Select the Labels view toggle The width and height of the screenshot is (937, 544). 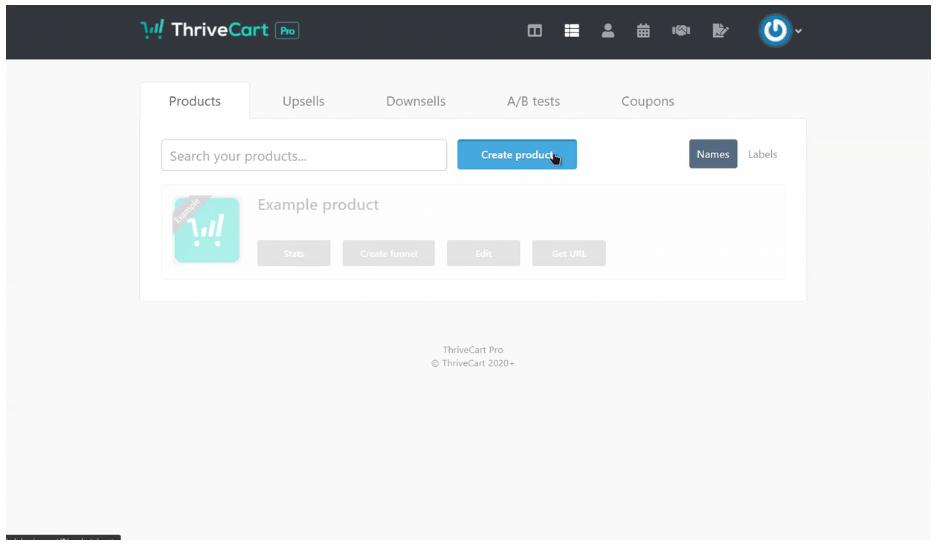pos(763,154)
